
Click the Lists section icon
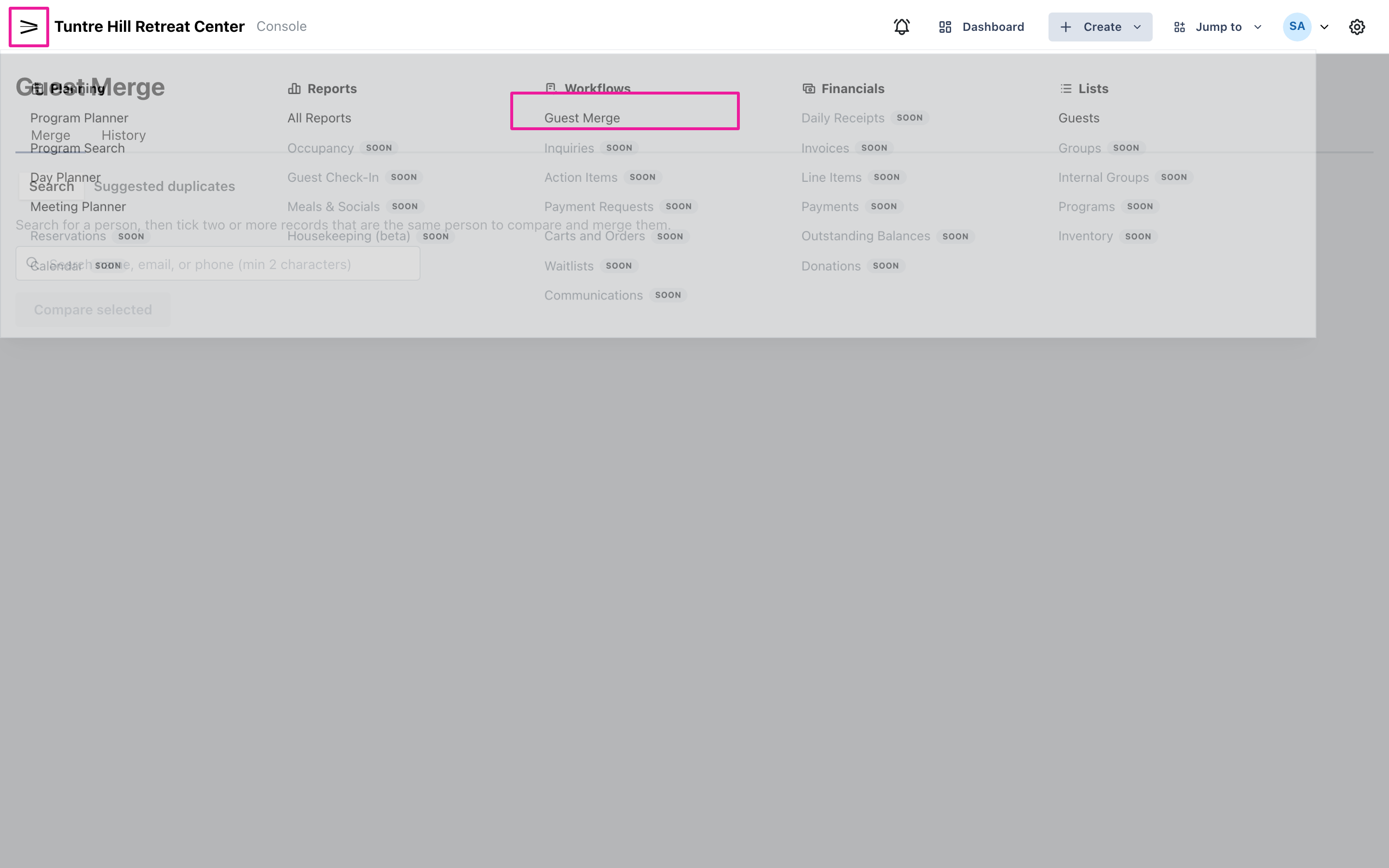[x=1066, y=88]
